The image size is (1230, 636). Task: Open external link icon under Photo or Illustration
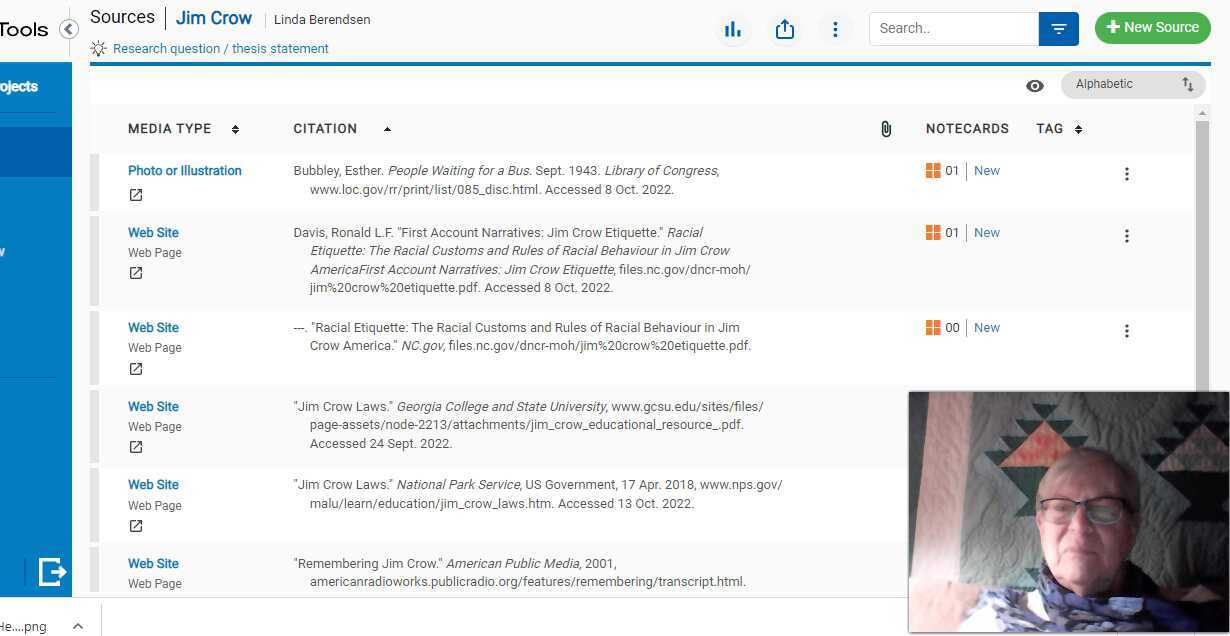coord(135,195)
